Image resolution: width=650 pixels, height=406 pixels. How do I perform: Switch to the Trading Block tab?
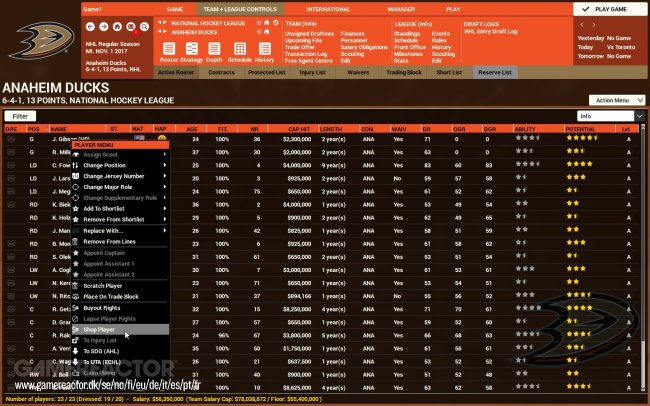(x=383, y=72)
